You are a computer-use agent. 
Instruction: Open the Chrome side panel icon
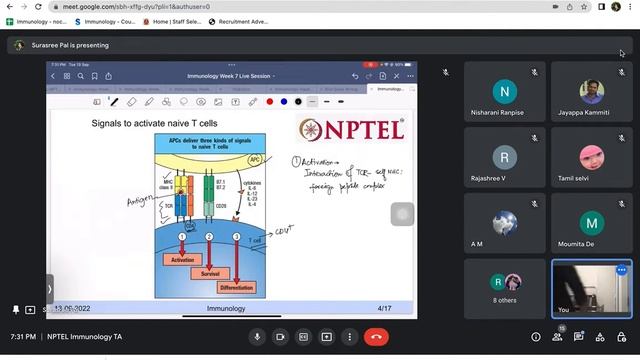602,7
